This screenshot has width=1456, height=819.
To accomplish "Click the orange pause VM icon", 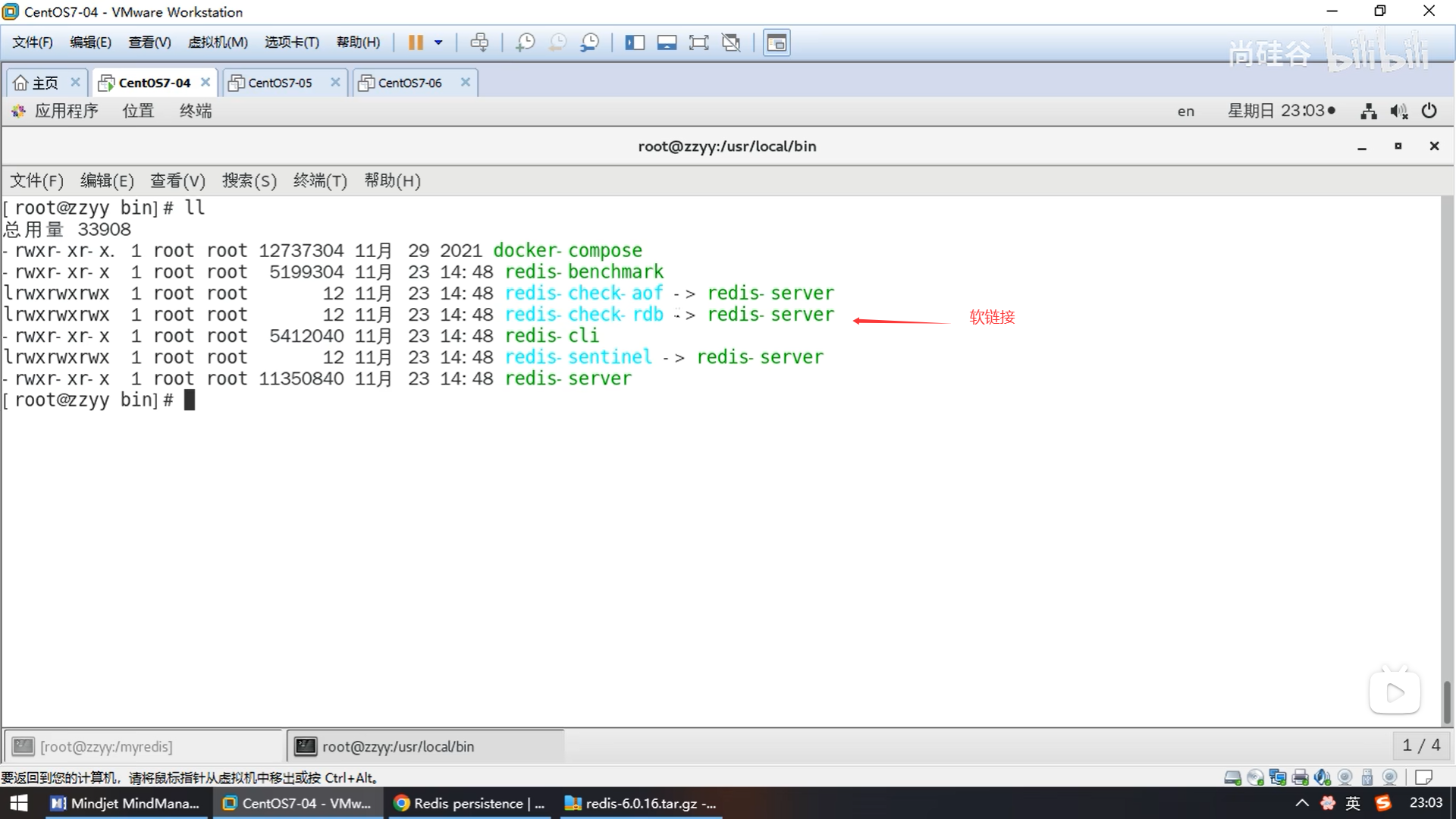I will 415,42.
